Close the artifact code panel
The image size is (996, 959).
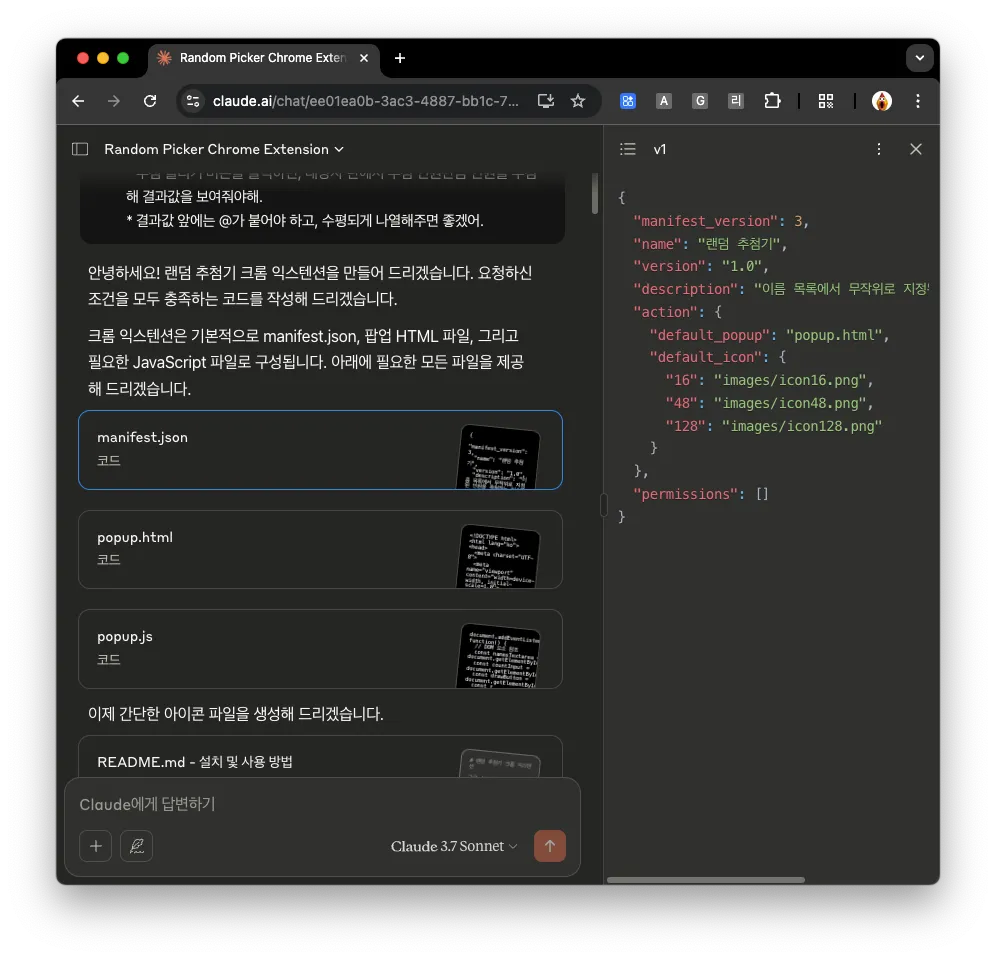[x=915, y=149]
